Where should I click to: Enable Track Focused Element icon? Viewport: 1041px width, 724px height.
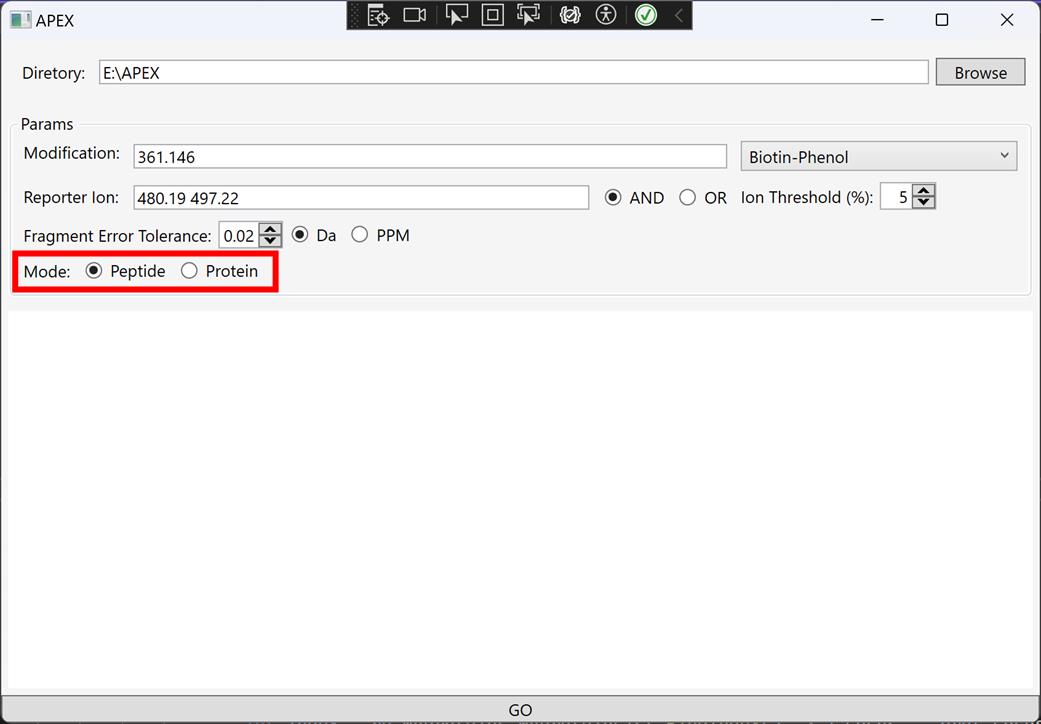point(528,15)
